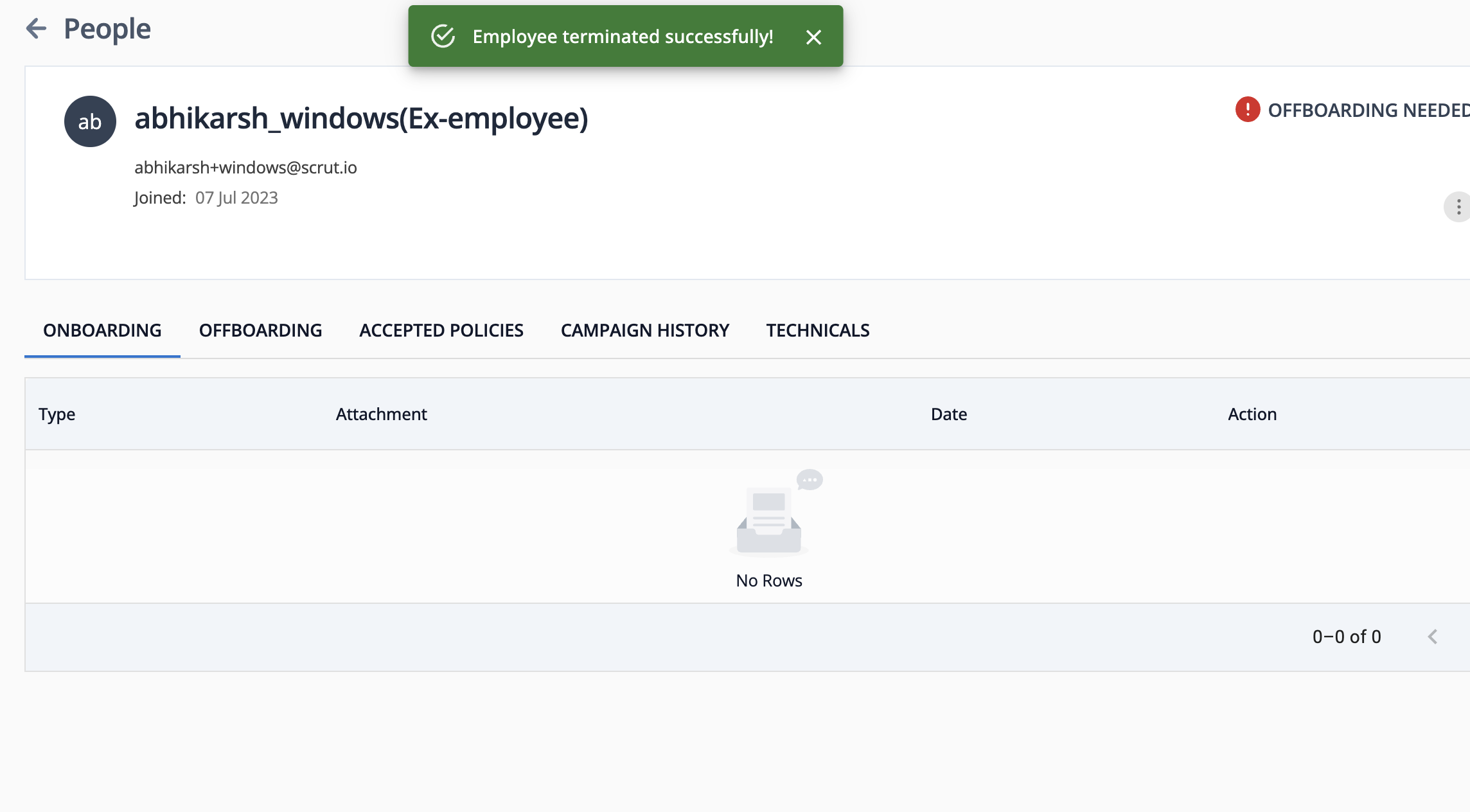Go to previous page with the chevron
Viewport: 1470px width, 812px height.
click(1433, 637)
